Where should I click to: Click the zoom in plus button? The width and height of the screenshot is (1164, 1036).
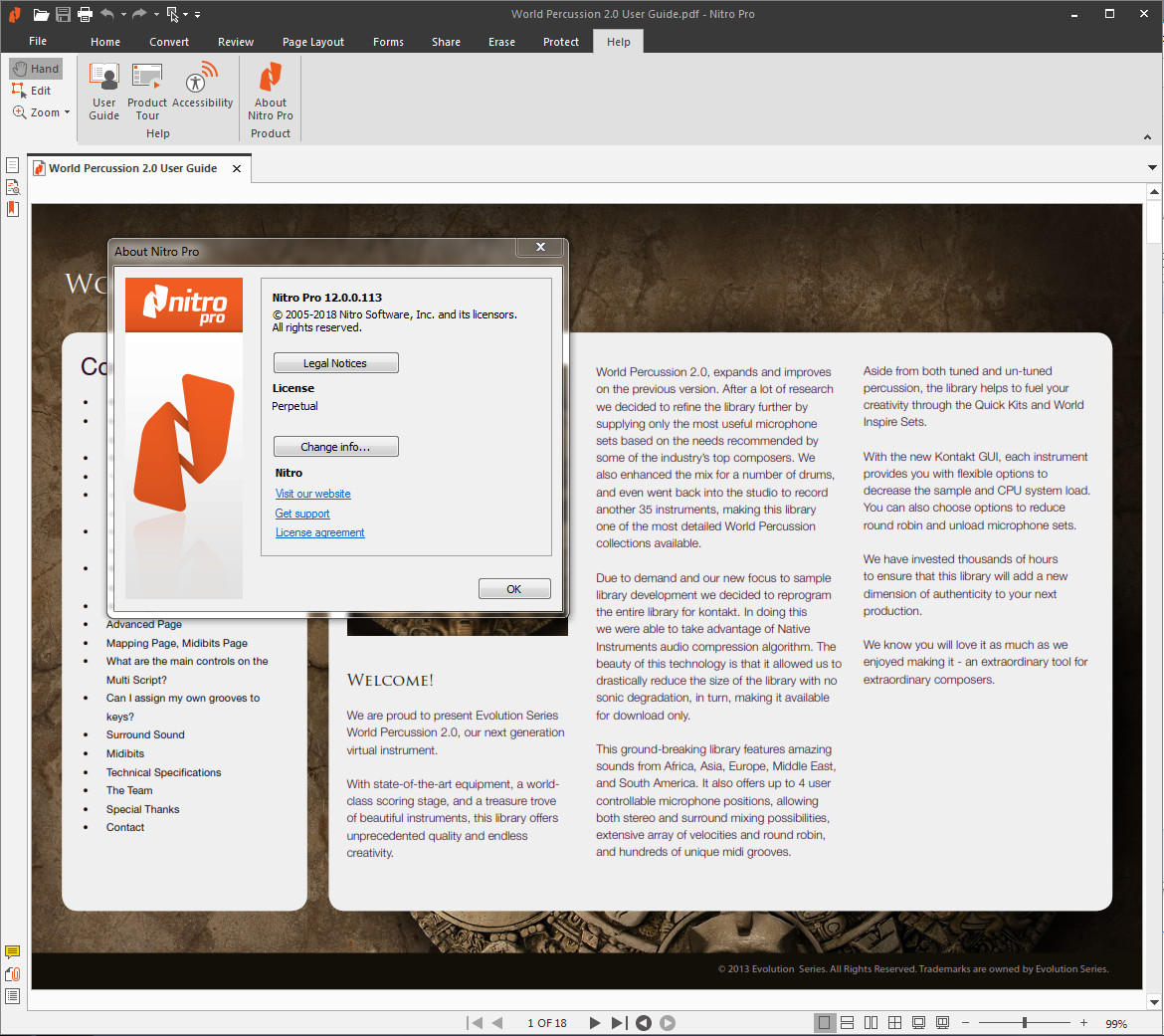point(1083,1023)
